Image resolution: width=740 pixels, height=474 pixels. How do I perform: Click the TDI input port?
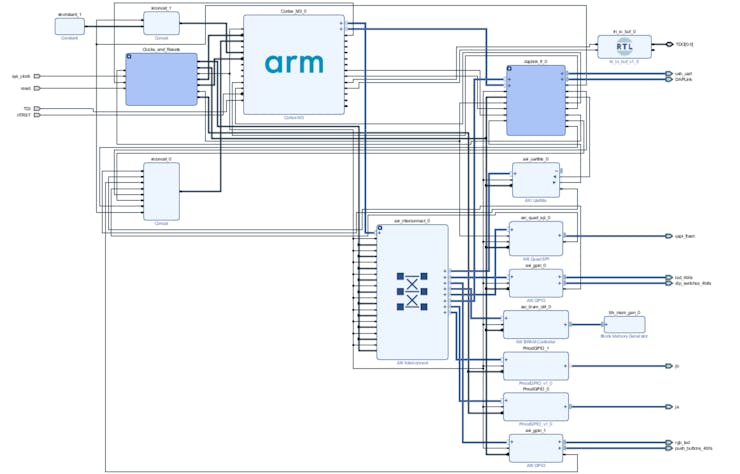coord(37,109)
